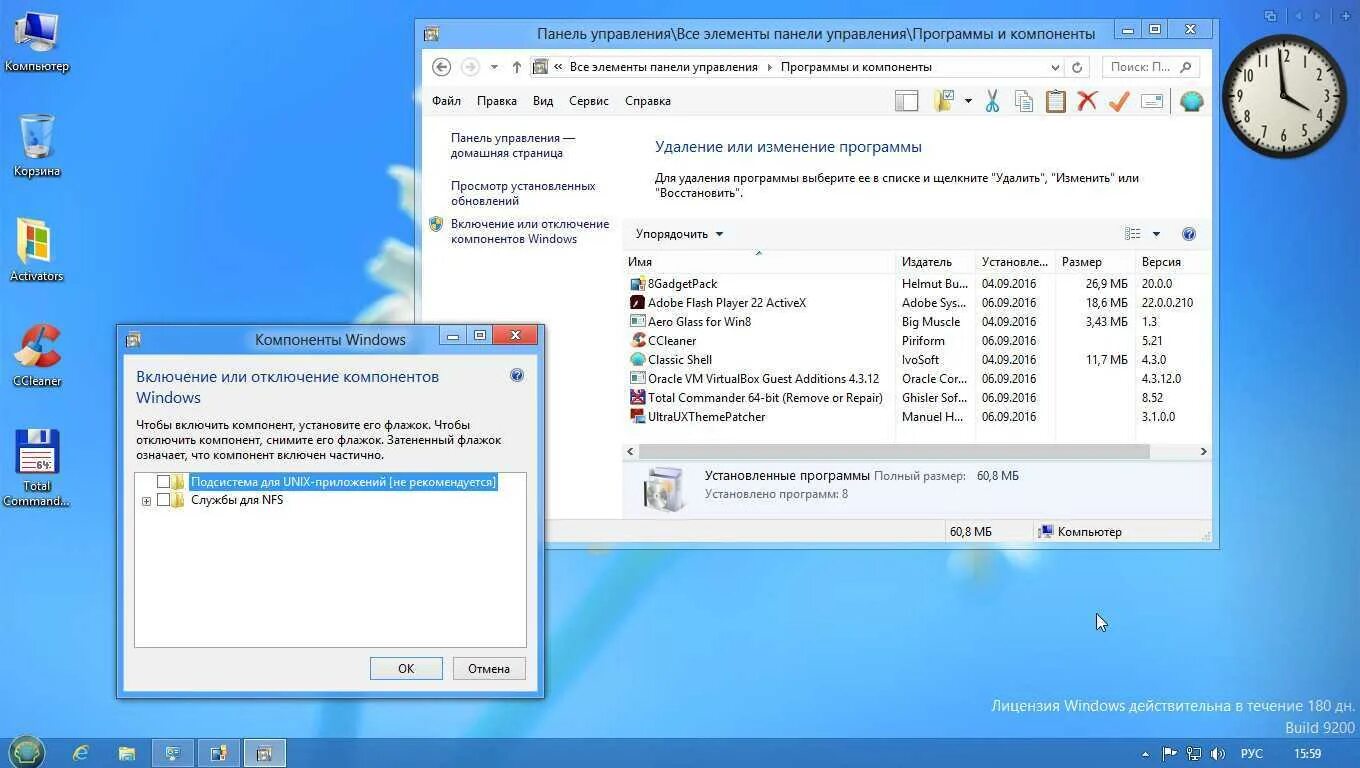1360x768 pixels.
Task: Sort by the Имя column header
Action: [759, 262]
